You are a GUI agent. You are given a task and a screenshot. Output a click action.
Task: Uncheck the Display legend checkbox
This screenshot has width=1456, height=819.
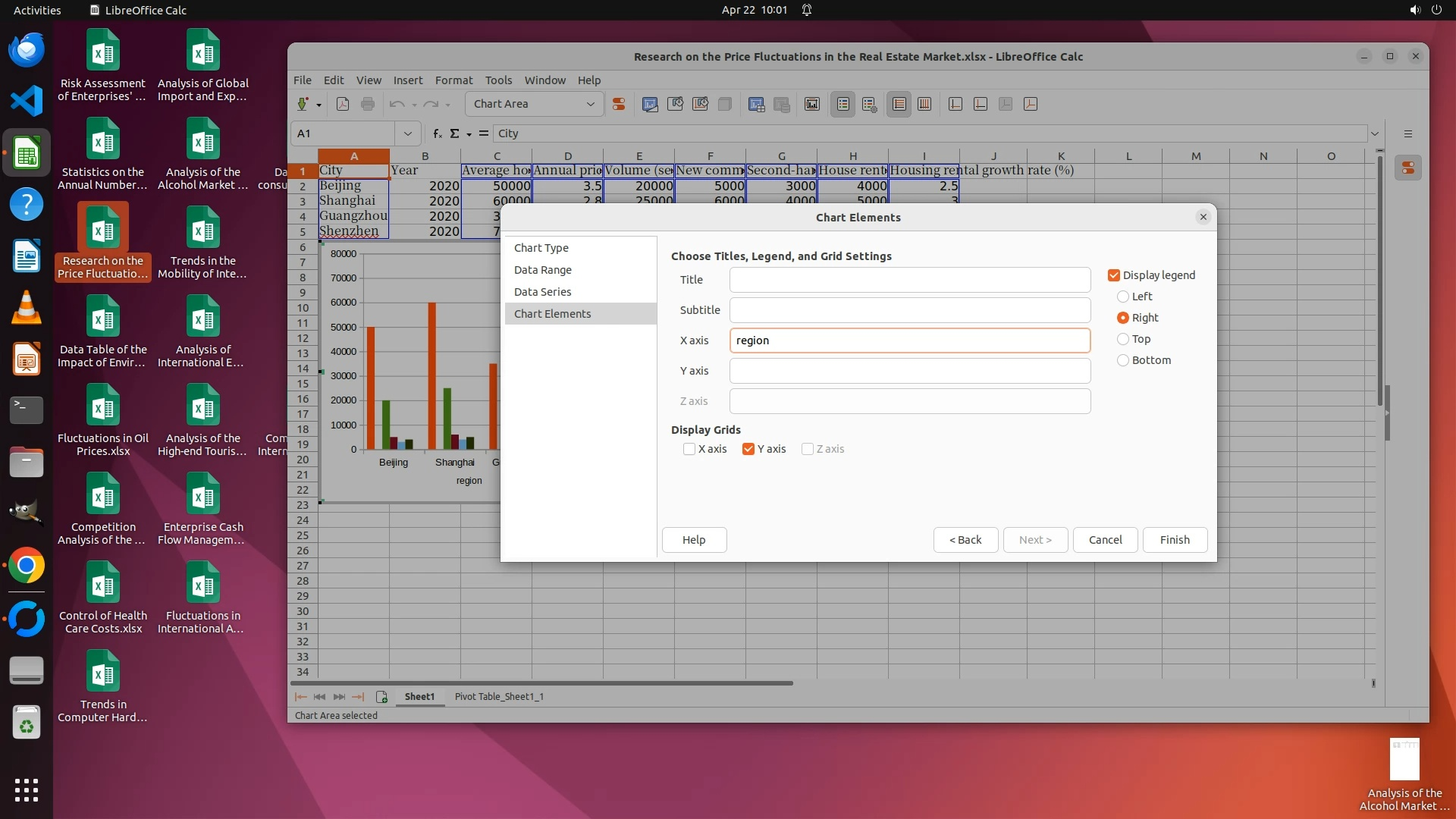(x=1114, y=275)
